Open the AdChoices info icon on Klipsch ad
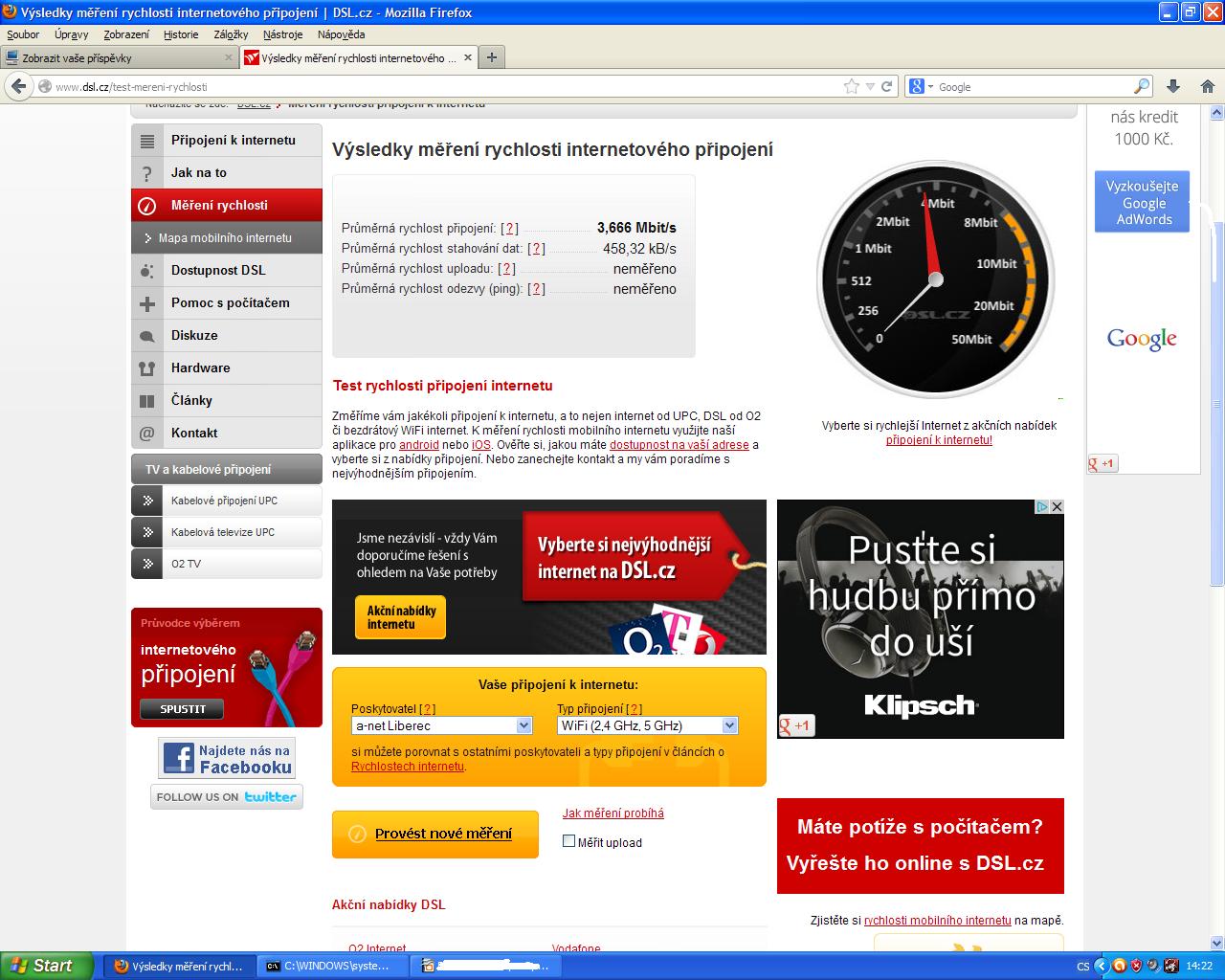The height and width of the screenshot is (980, 1225). (1043, 506)
